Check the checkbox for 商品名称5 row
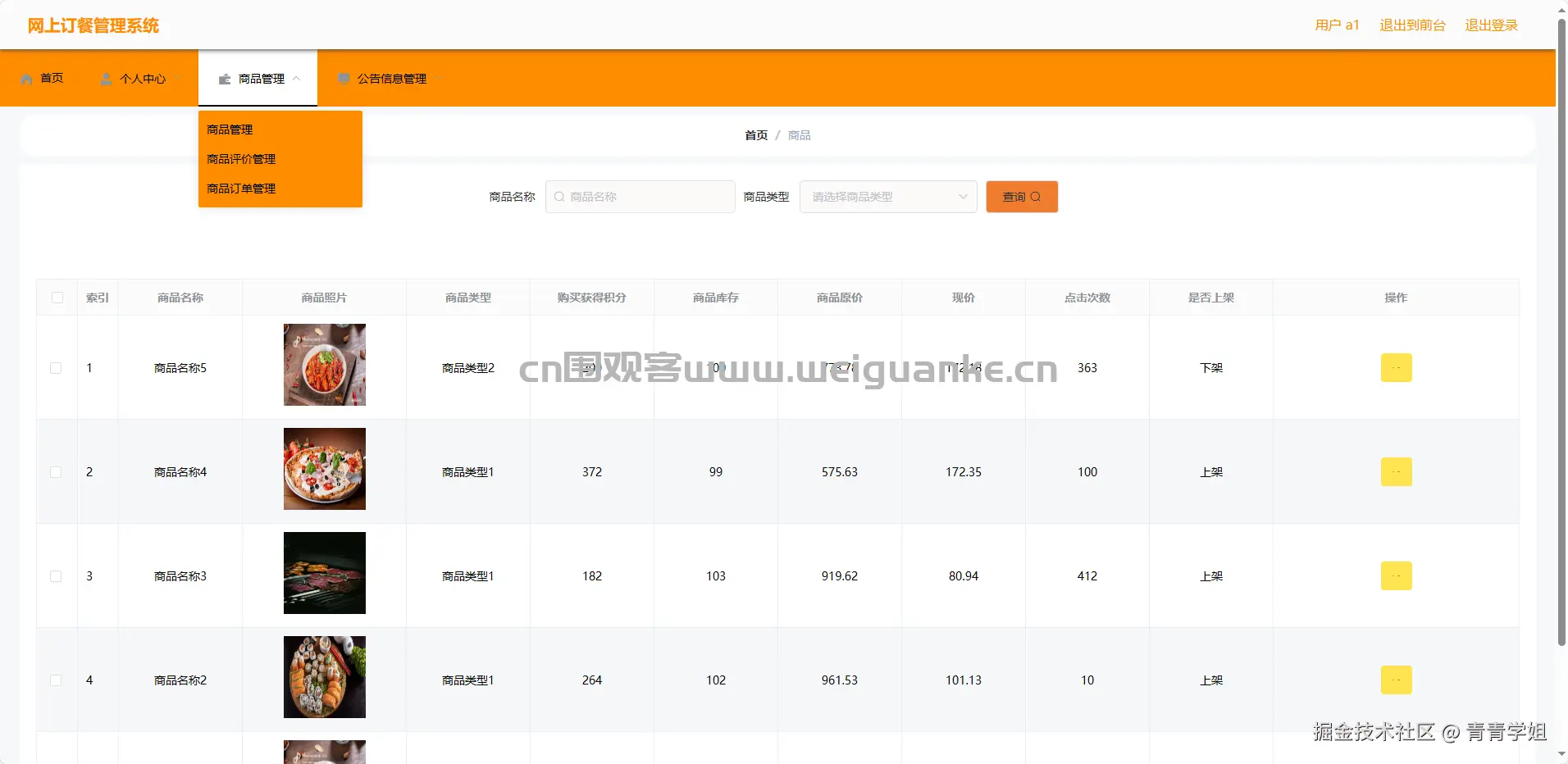1568x764 pixels. [56, 368]
